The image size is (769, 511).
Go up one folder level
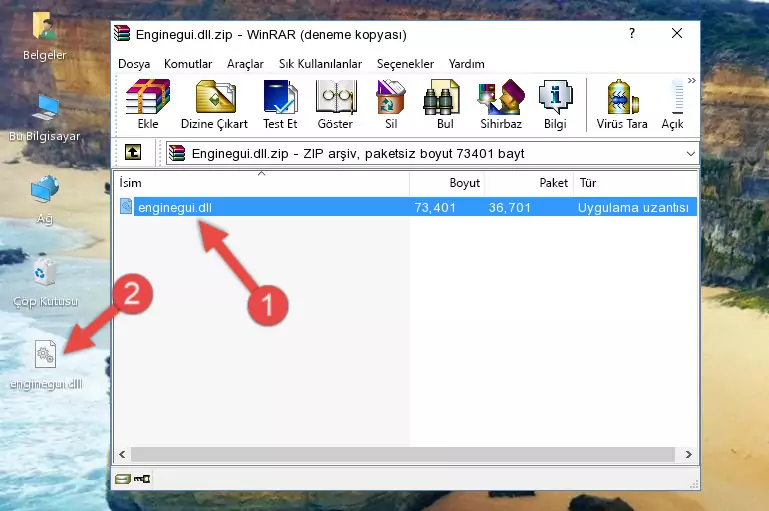(x=133, y=153)
